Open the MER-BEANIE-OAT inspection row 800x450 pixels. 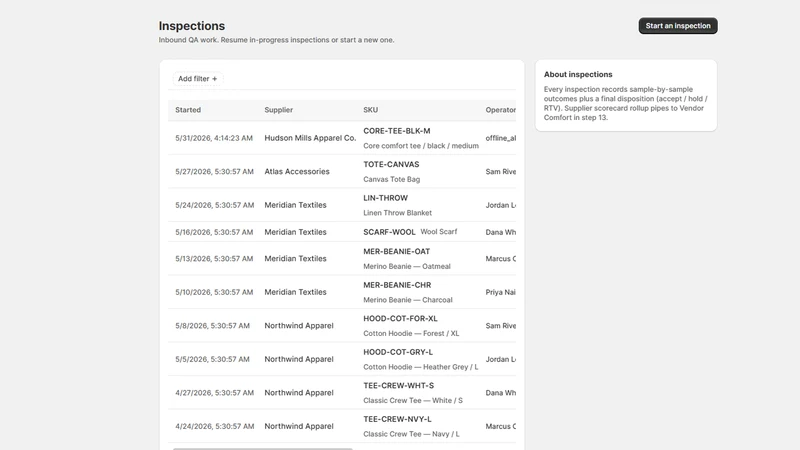[342, 259]
